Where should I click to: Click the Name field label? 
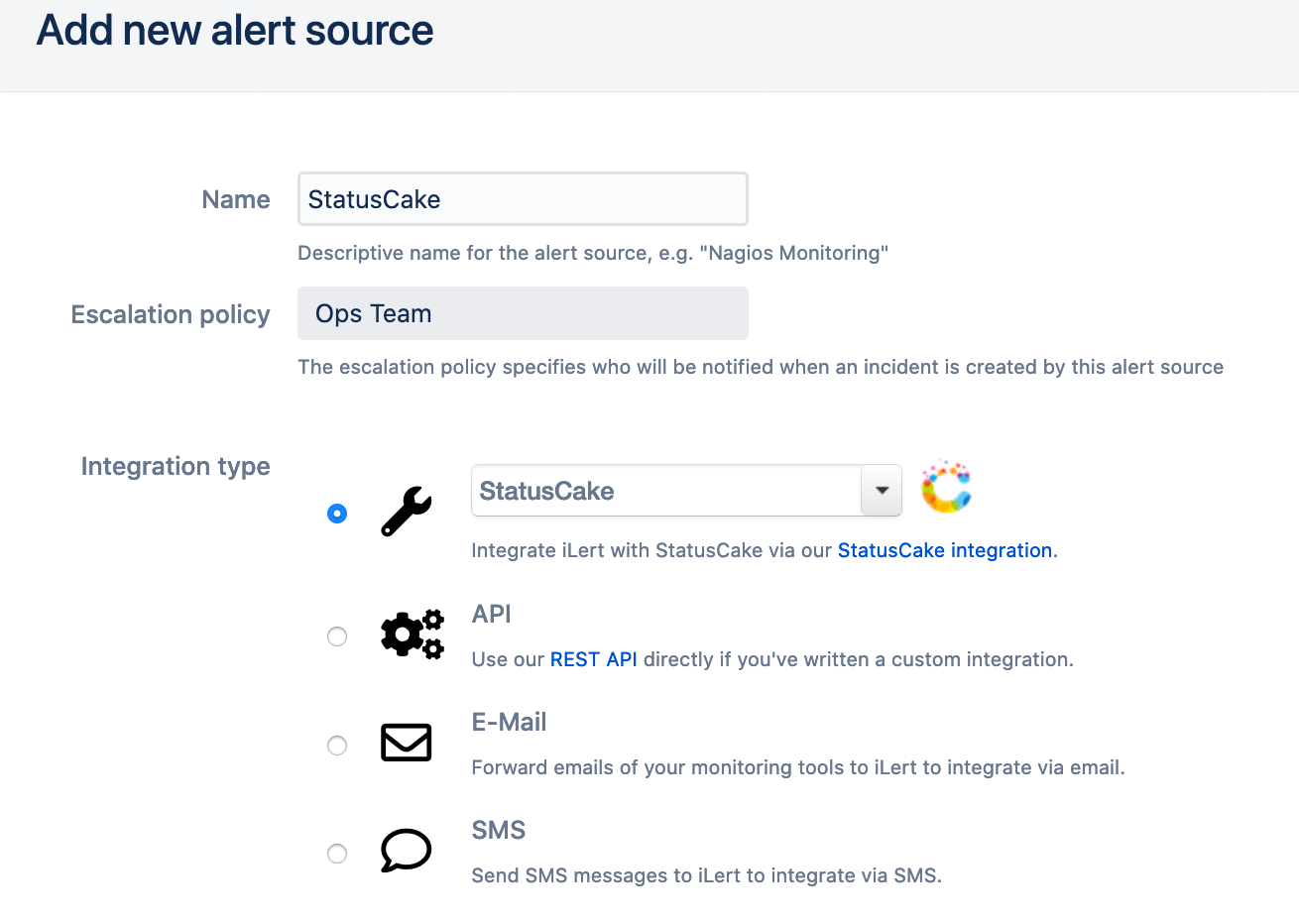[x=236, y=200]
